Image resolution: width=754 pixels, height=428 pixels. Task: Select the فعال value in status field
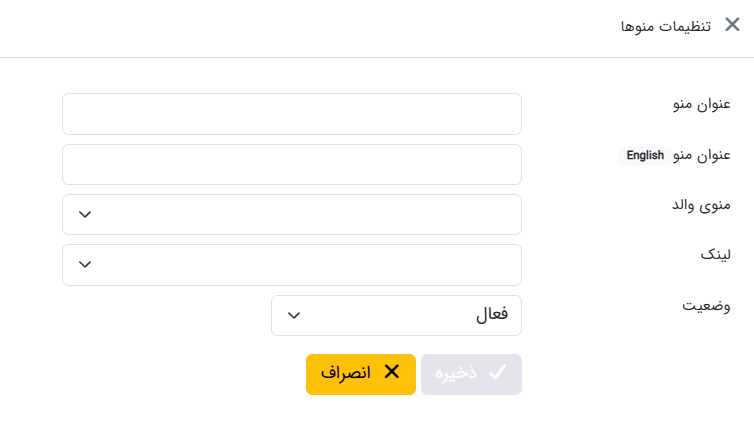pos(491,315)
